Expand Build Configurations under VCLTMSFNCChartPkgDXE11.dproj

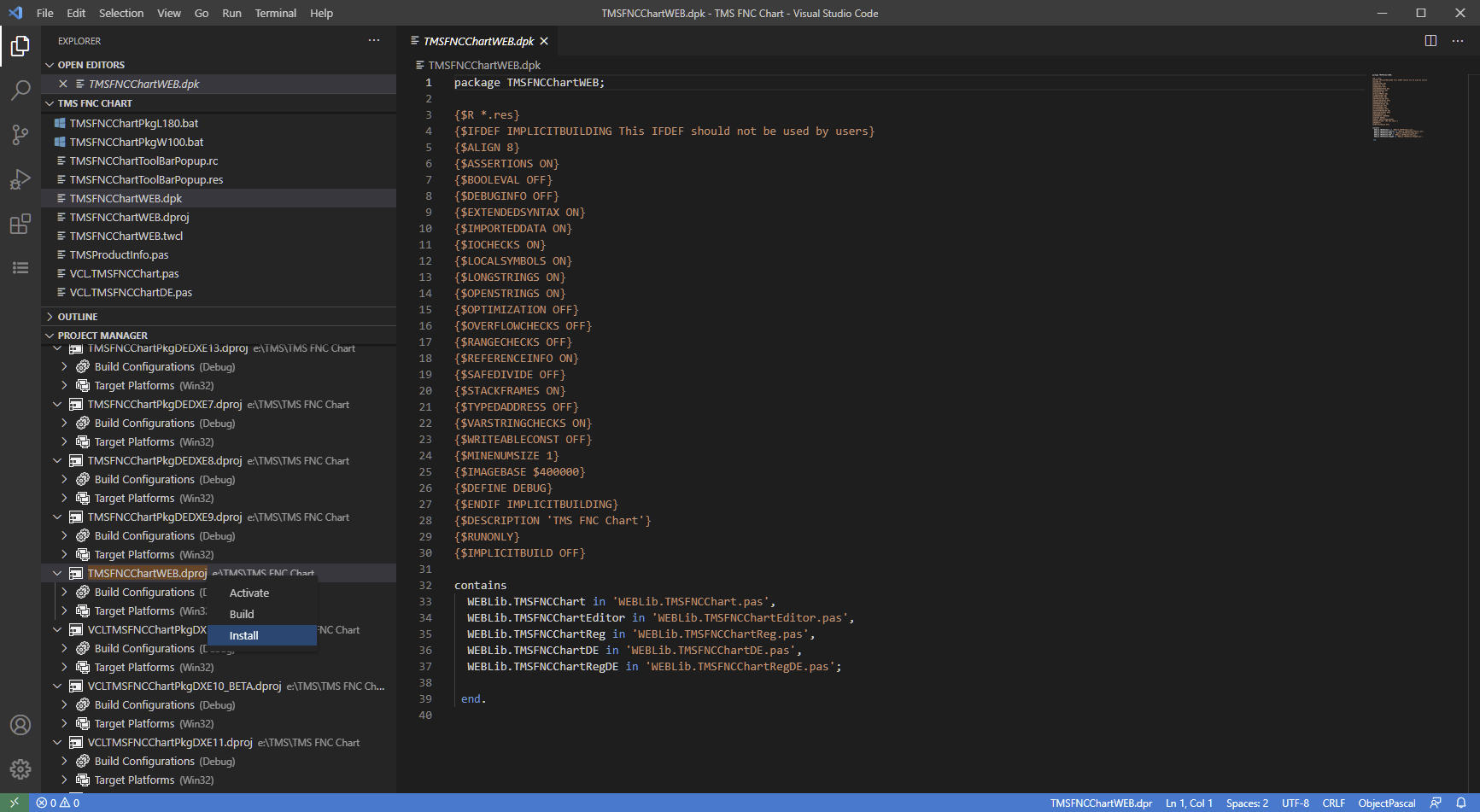[64, 761]
